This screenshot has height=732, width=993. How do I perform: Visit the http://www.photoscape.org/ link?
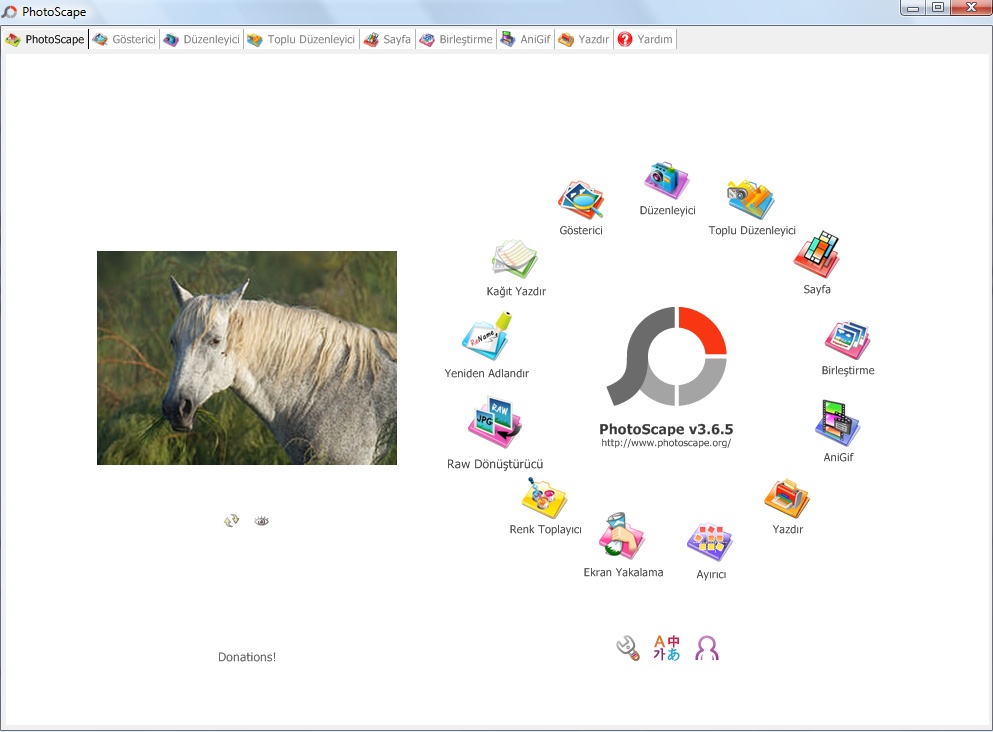pos(666,443)
